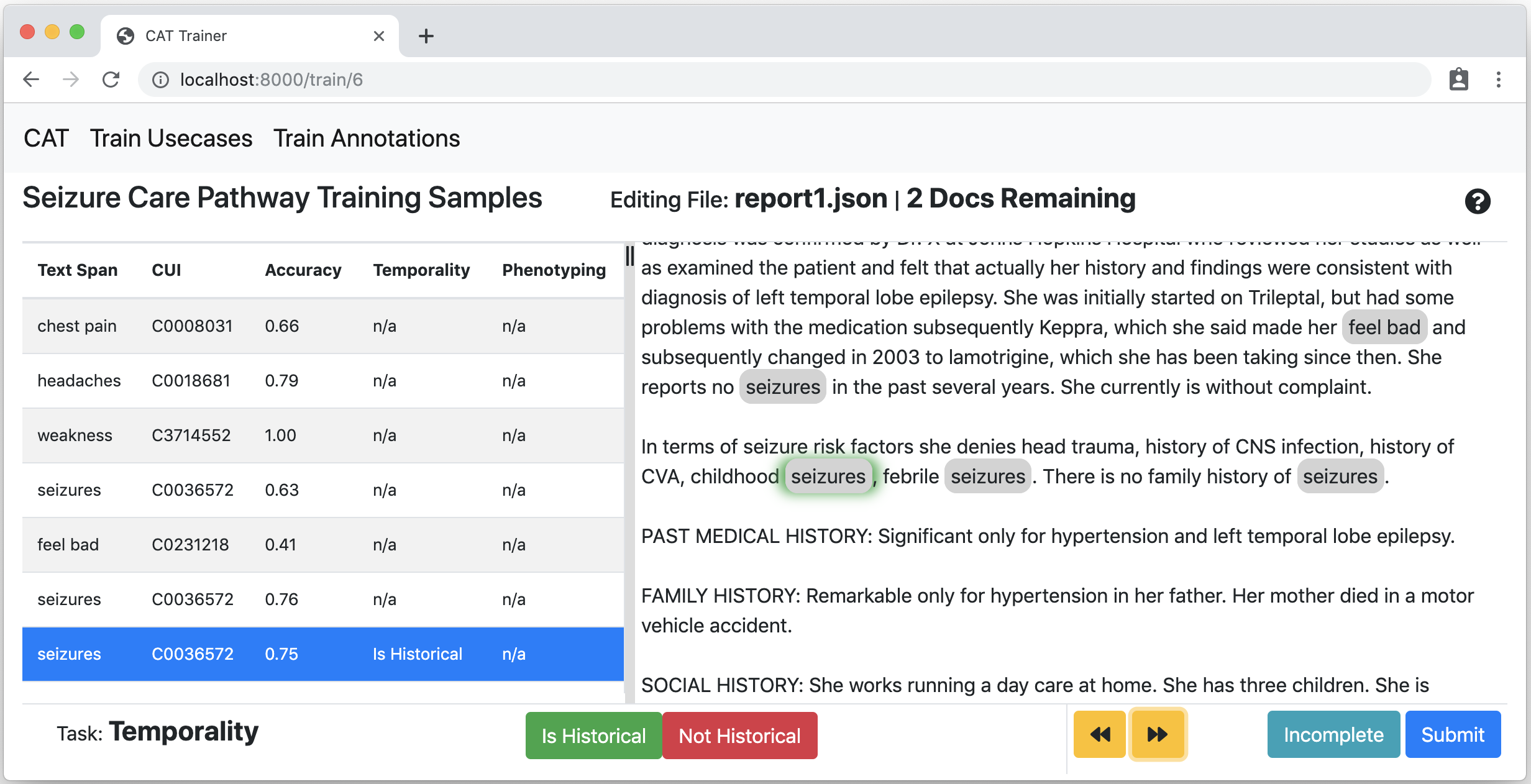Click the browser reload icon
Image resolution: width=1531 pixels, height=784 pixels.
point(111,80)
